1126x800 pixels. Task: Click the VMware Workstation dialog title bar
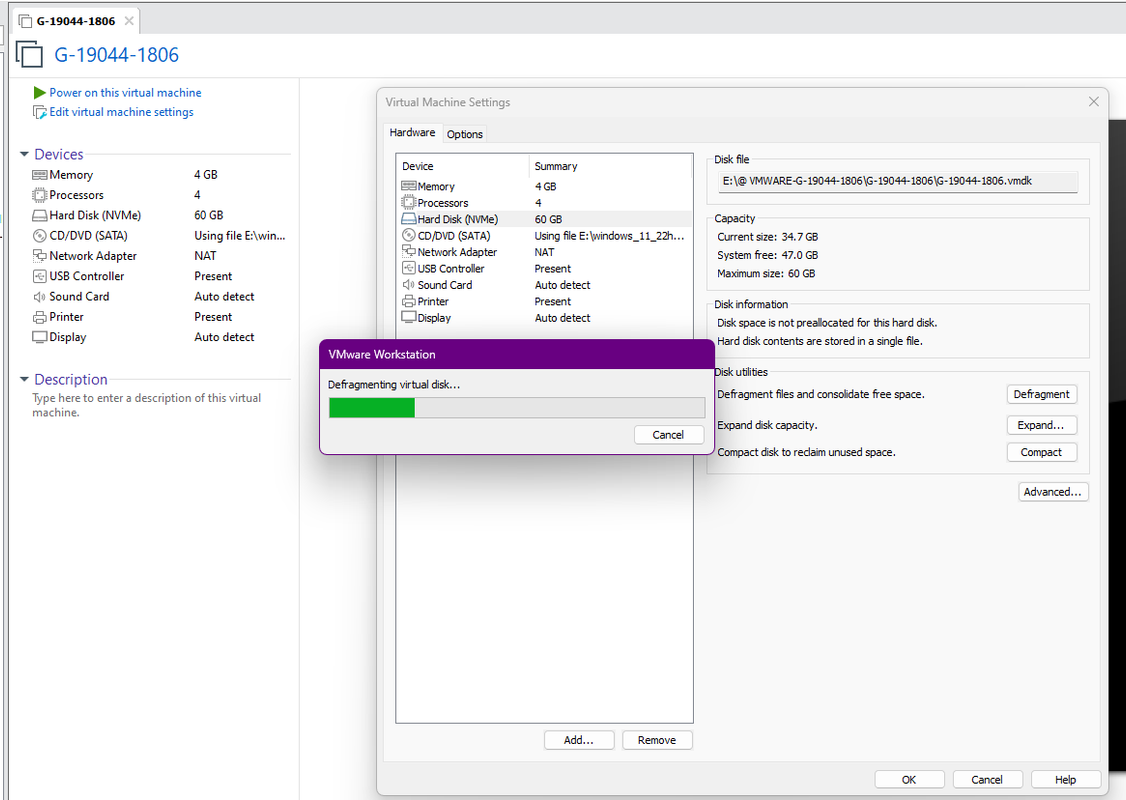coord(517,354)
